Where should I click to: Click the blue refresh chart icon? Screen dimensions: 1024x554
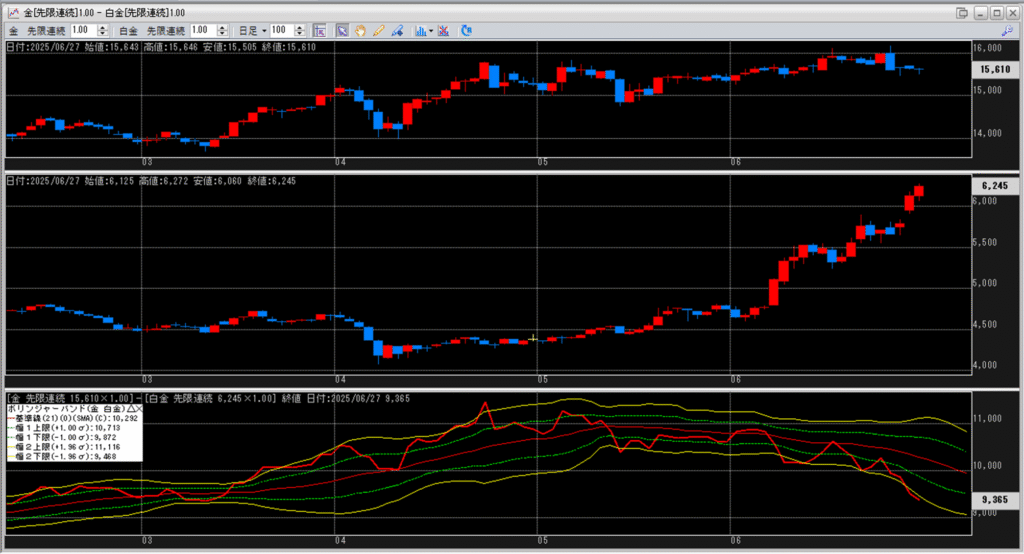[465, 31]
